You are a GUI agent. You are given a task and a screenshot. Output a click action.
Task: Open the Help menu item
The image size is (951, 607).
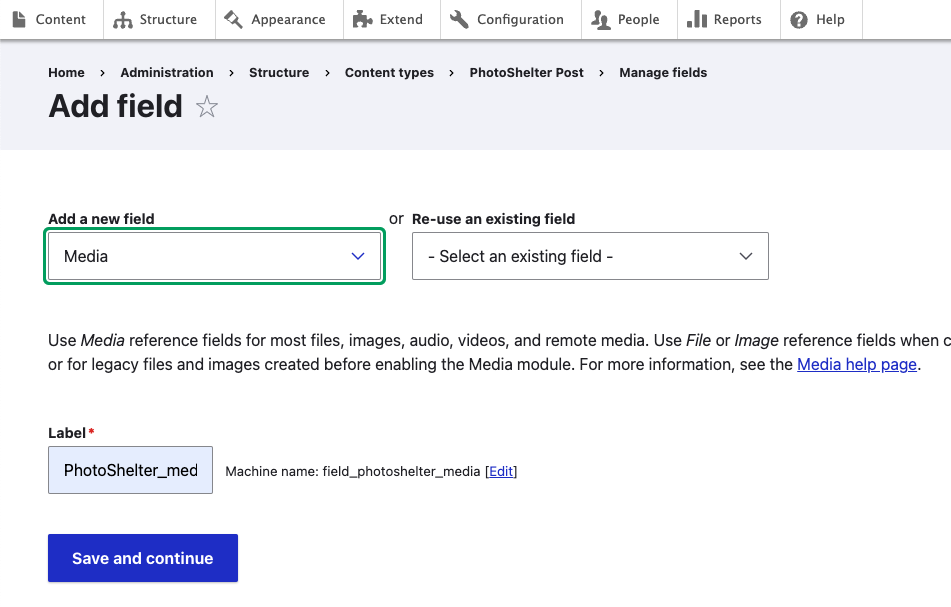point(821,19)
